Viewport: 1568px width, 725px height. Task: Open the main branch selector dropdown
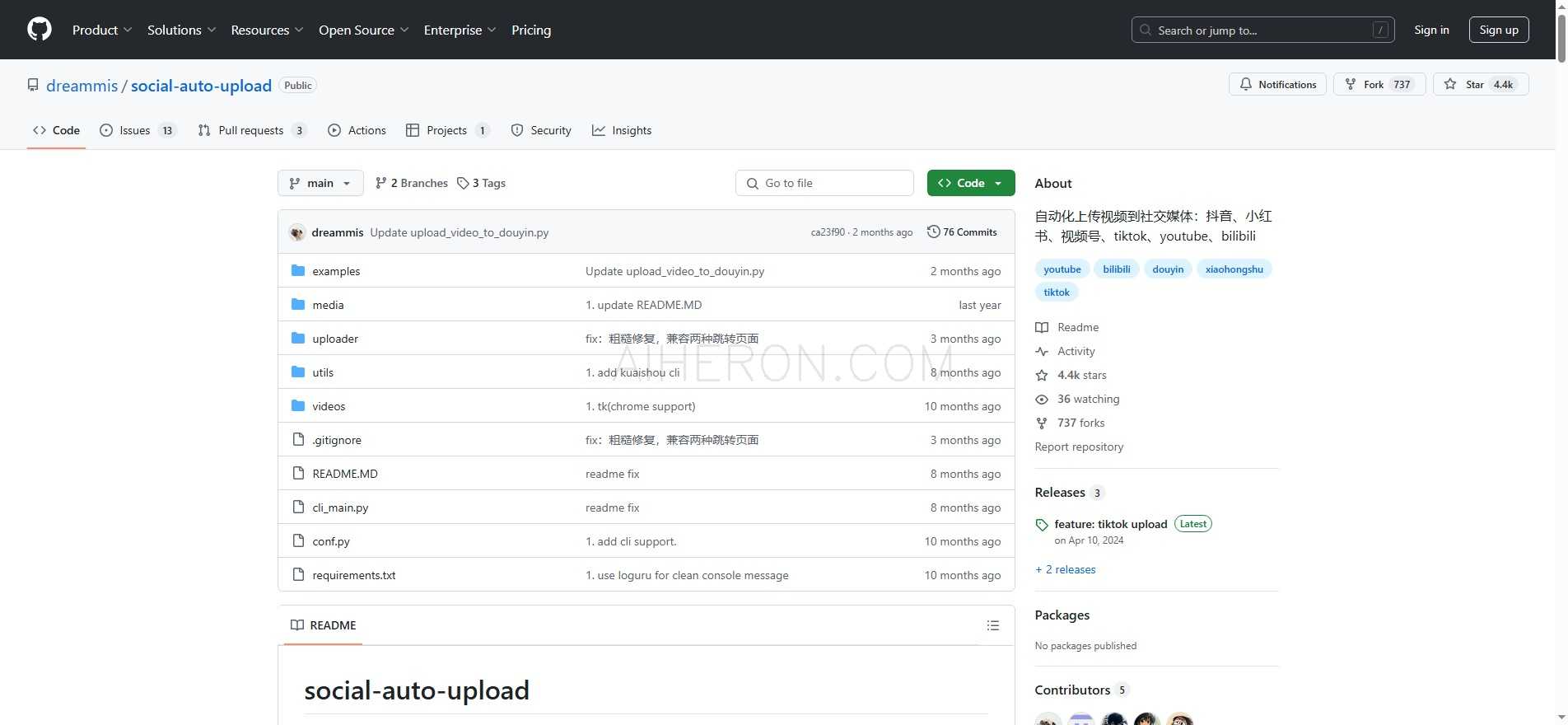point(320,183)
